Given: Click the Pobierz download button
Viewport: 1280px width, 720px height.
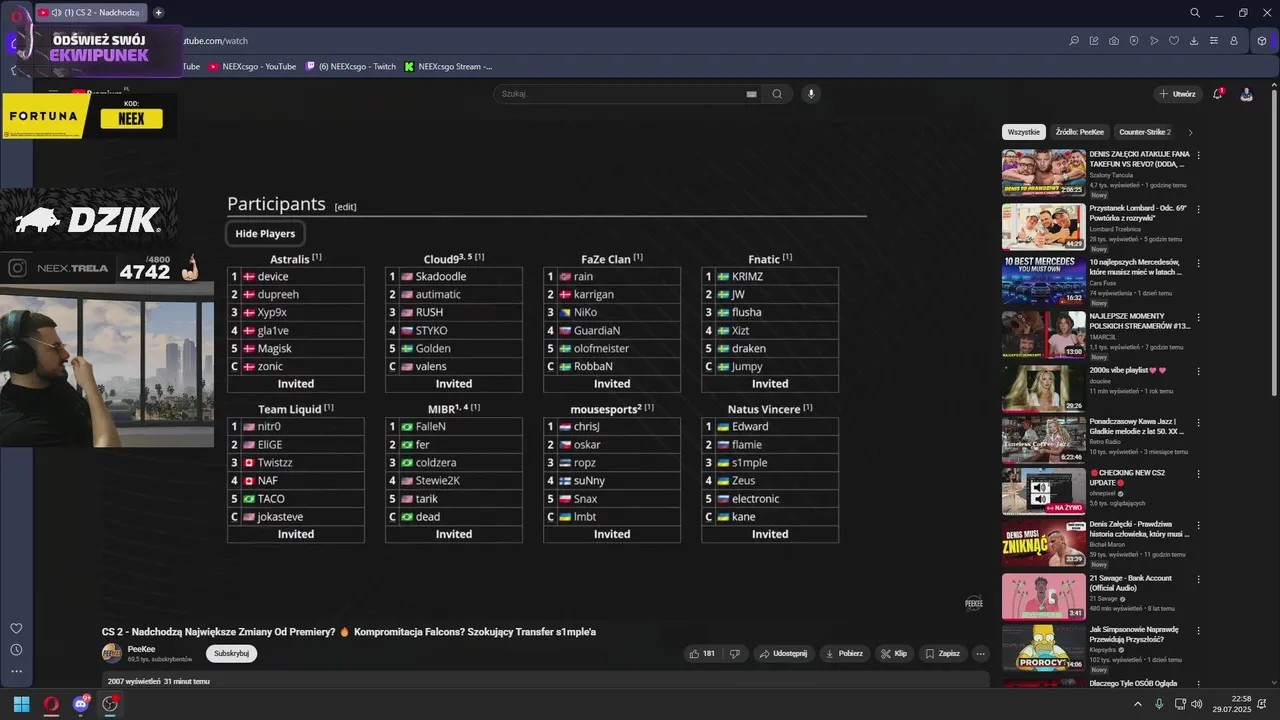Looking at the screenshot, I should click(844, 654).
